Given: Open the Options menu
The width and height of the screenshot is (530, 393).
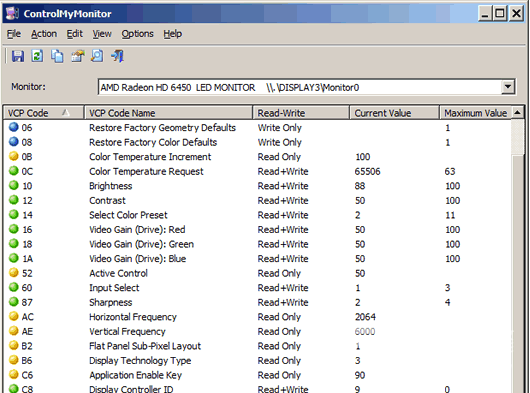Looking at the screenshot, I should 137,34.
